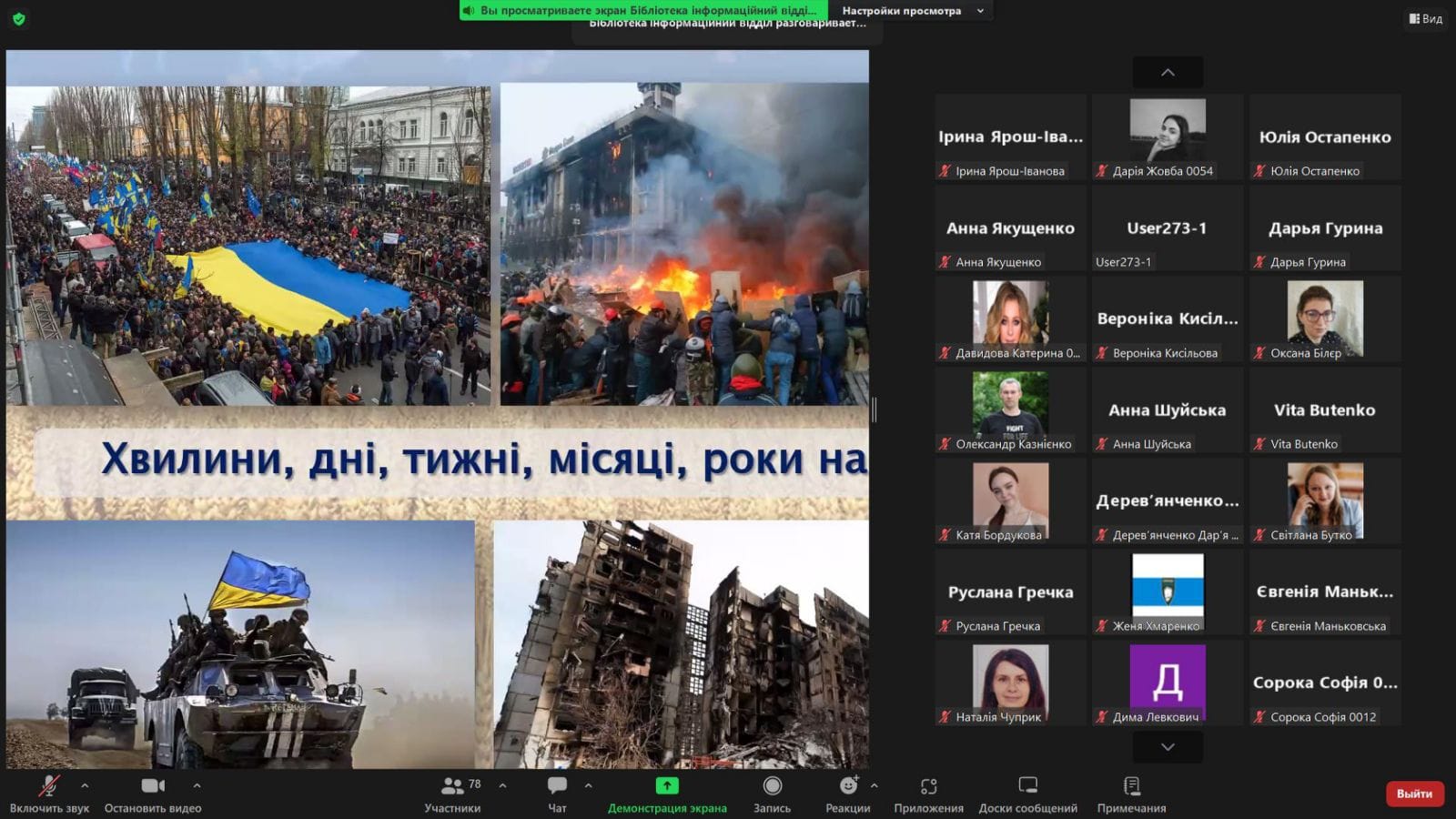
Task: Turn off camera via Остановить видео
Action: click(x=153, y=793)
